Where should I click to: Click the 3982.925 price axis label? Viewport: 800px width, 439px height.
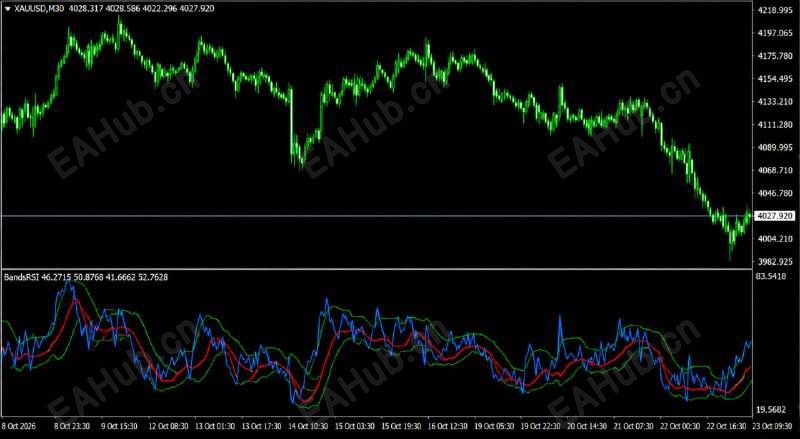pyautogui.click(x=776, y=262)
